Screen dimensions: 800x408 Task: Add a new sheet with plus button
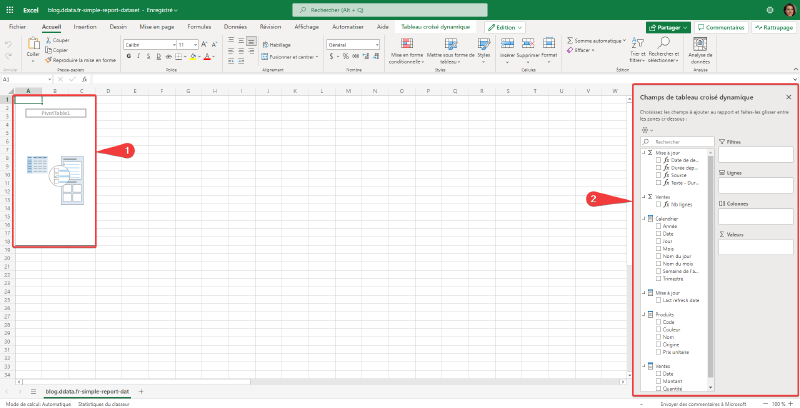[x=141, y=392]
